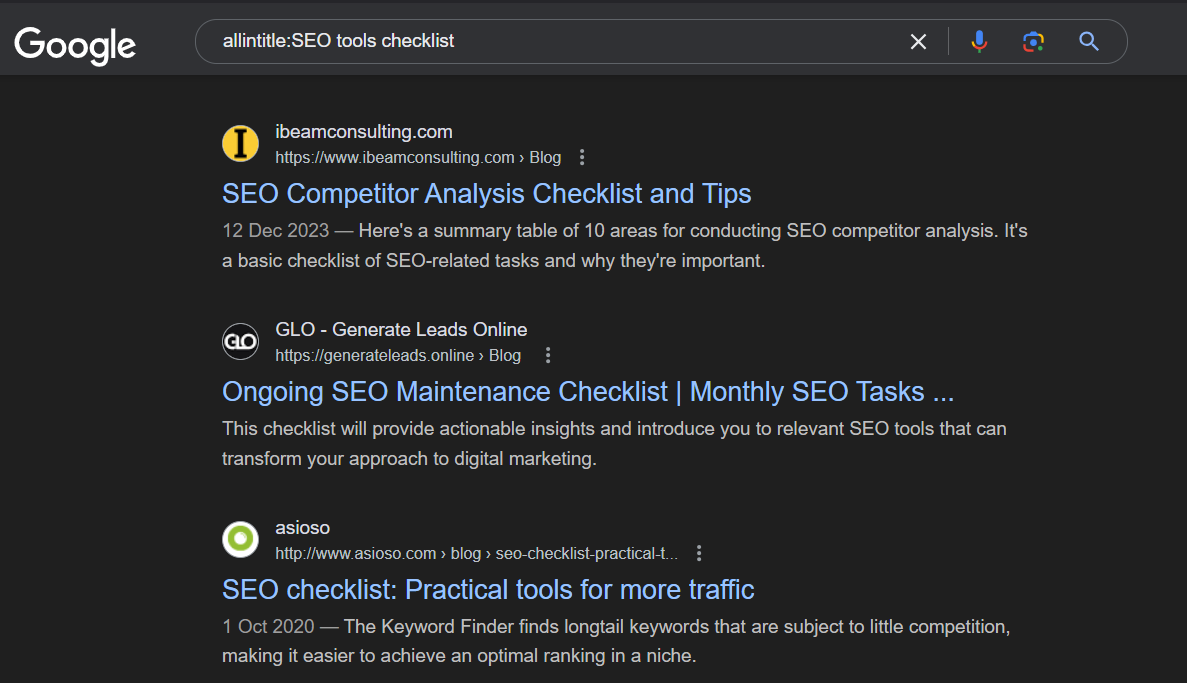
Task: Click the asioso site name
Action: coord(302,528)
